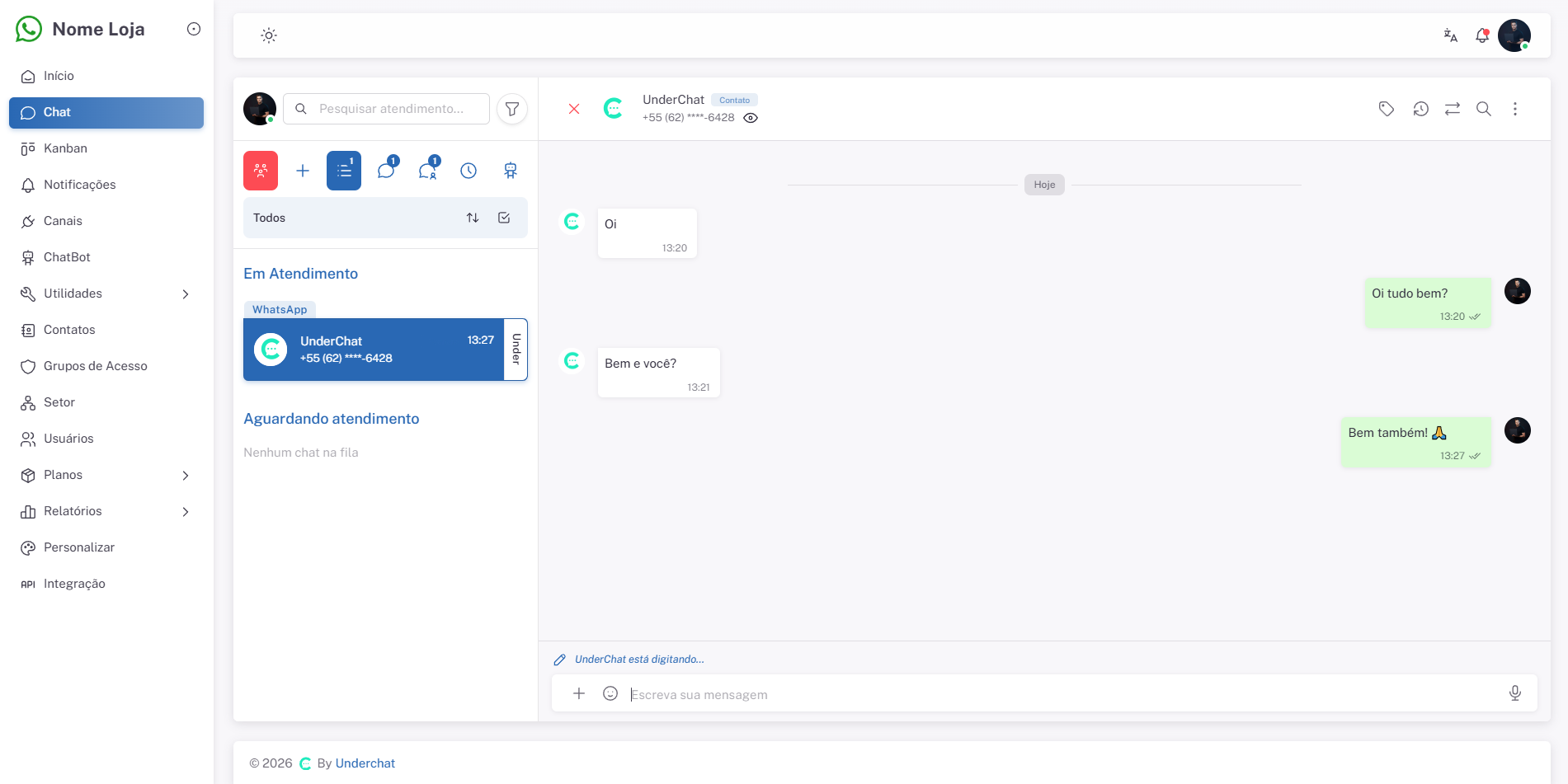Record audio with the microphone icon
This screenshot has width=1568, height=784.
click(x=1515, y=693)
